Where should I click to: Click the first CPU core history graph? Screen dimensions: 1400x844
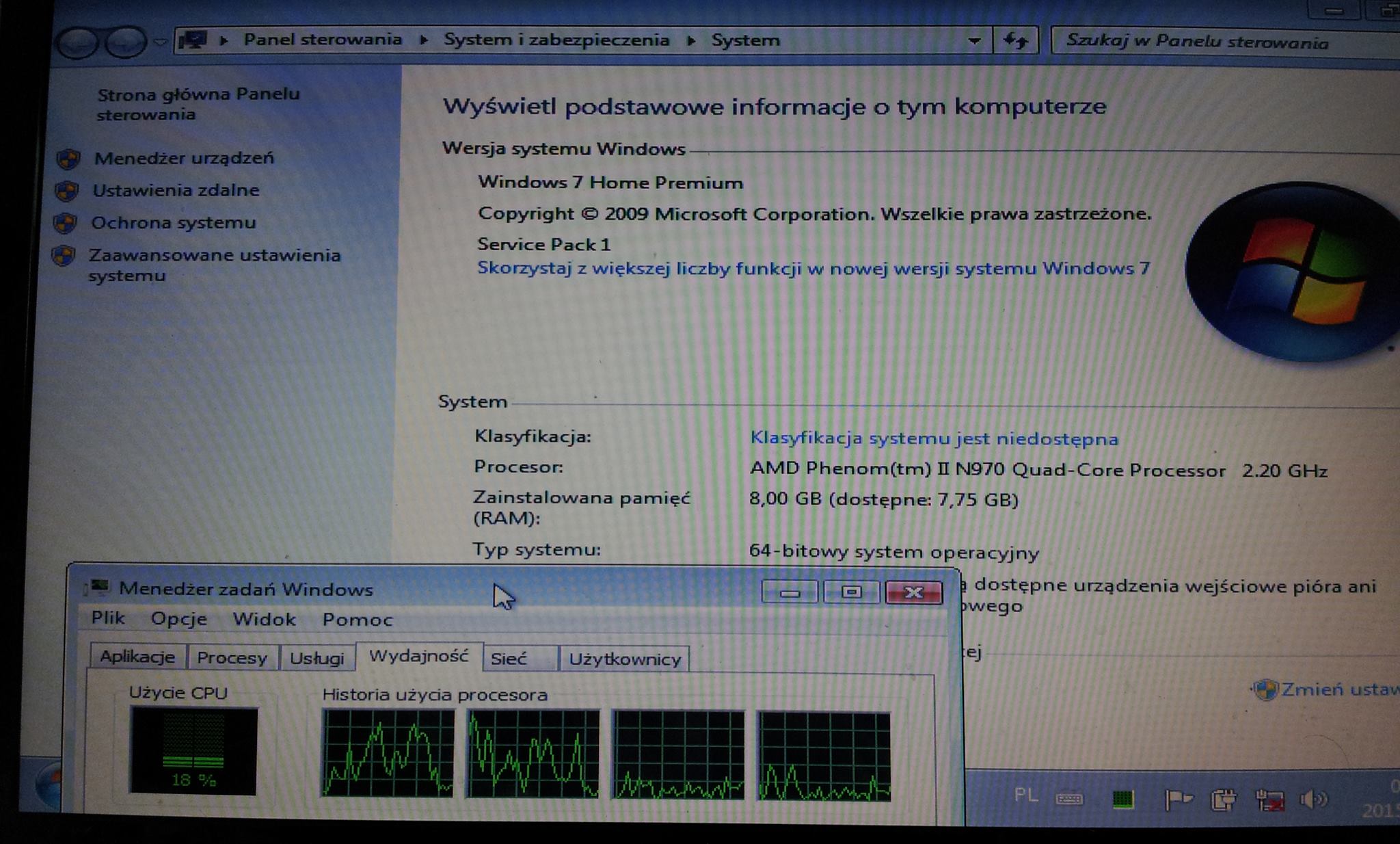coord(388,753)
